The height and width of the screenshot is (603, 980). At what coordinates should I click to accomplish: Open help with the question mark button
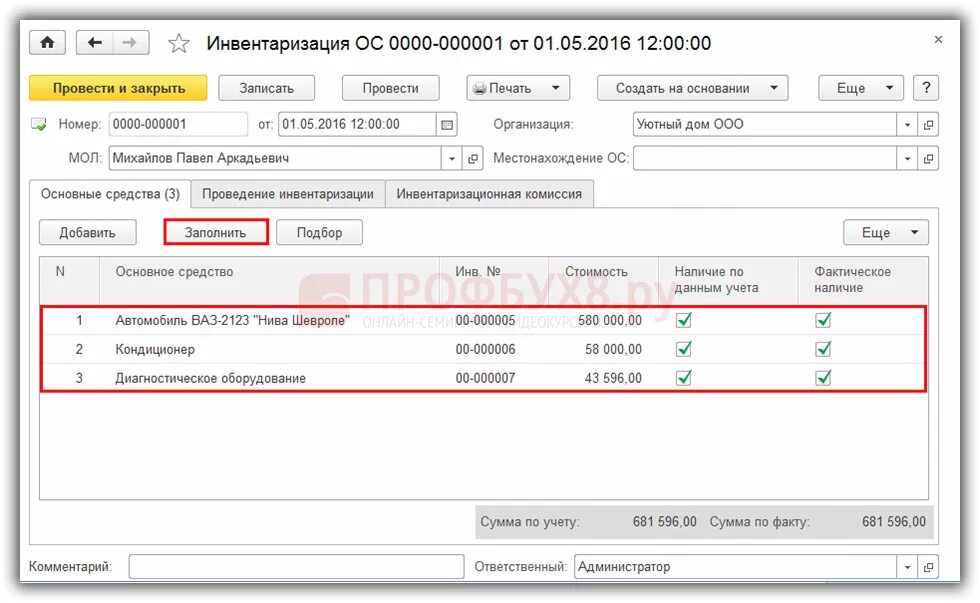tap(926, 88)
